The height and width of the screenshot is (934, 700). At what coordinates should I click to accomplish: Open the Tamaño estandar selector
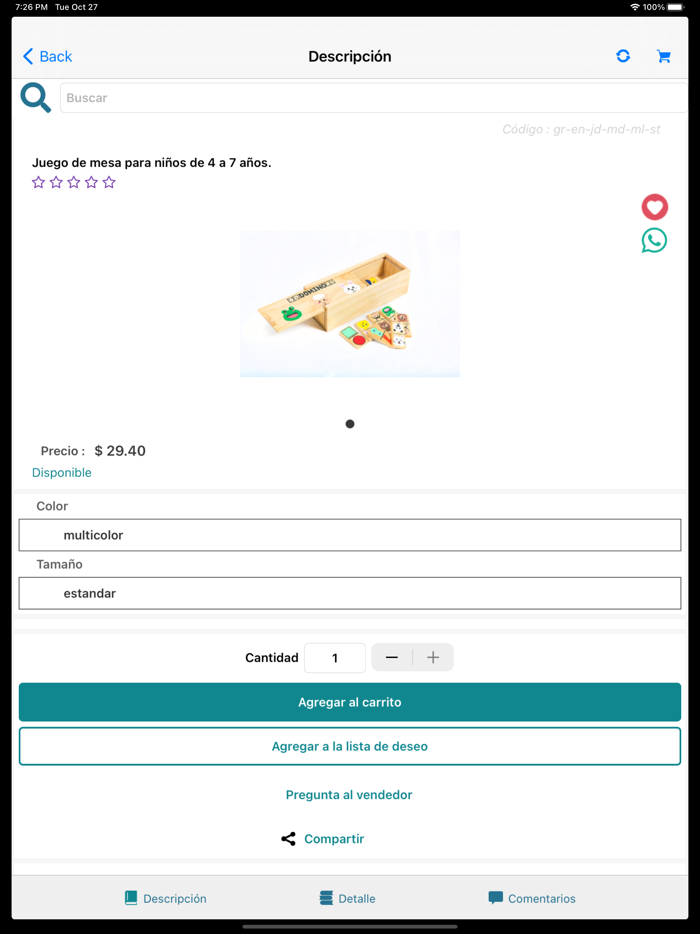pyautogui.click(x=350, y=593)
